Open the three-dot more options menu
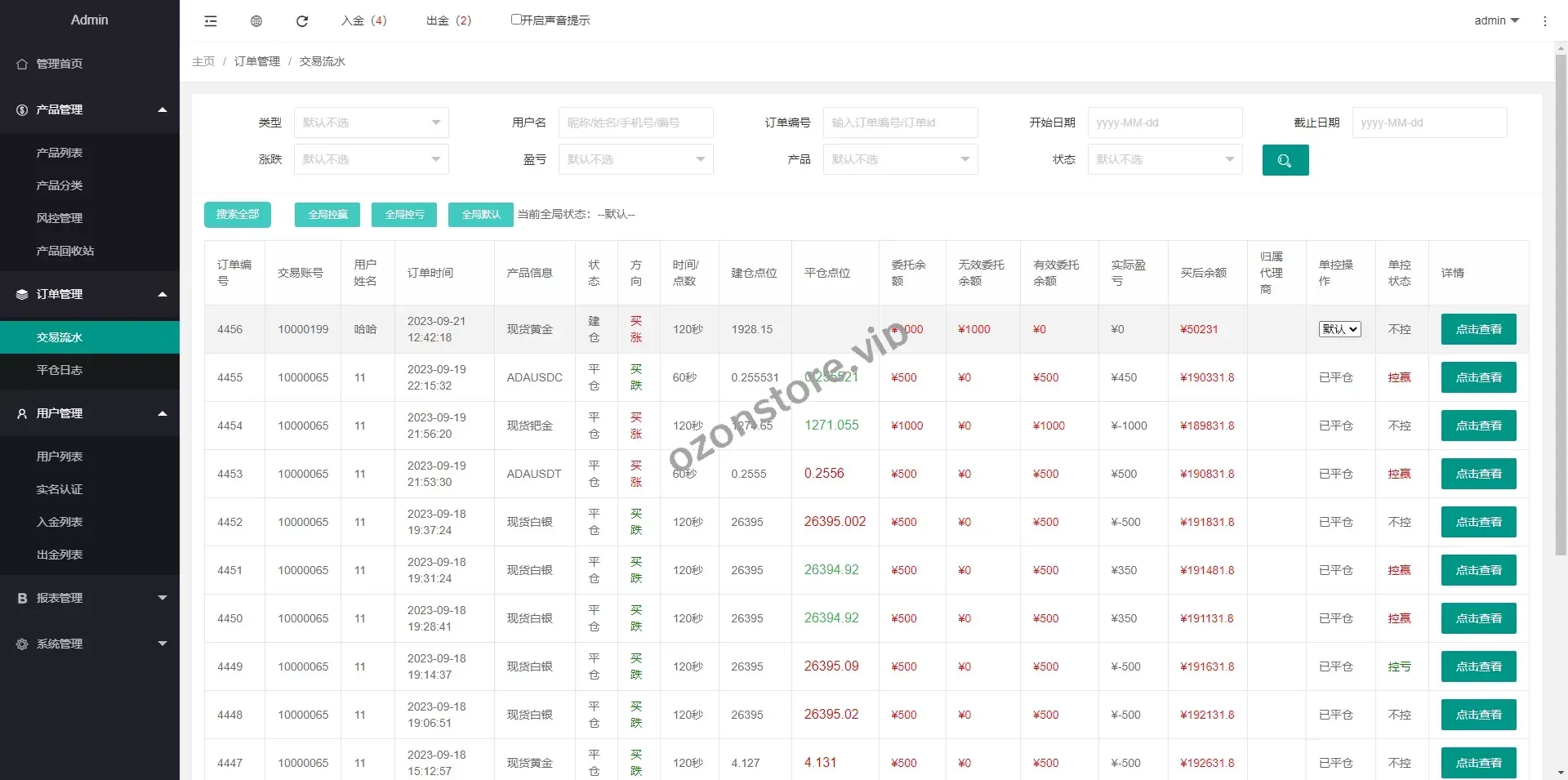The width and height of the screenshot is (1568, 780). [1544, 21]
